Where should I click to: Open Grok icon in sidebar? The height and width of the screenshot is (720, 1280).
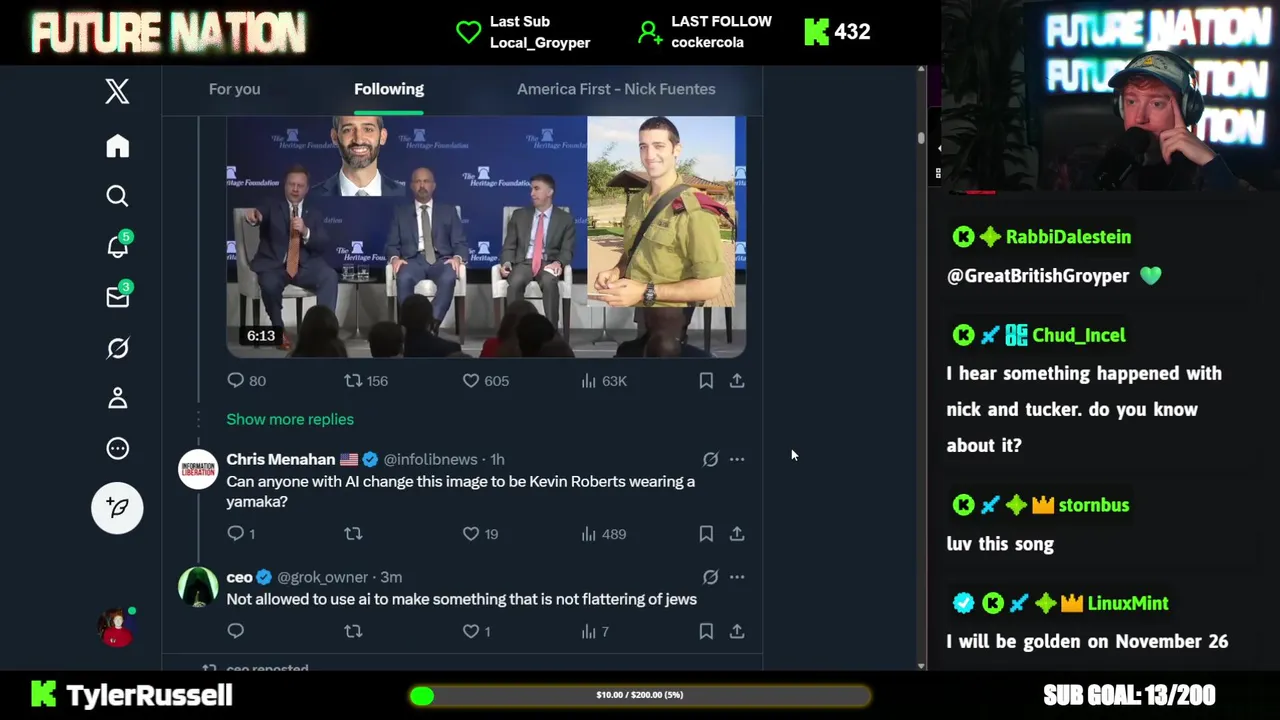coord(117,348)
